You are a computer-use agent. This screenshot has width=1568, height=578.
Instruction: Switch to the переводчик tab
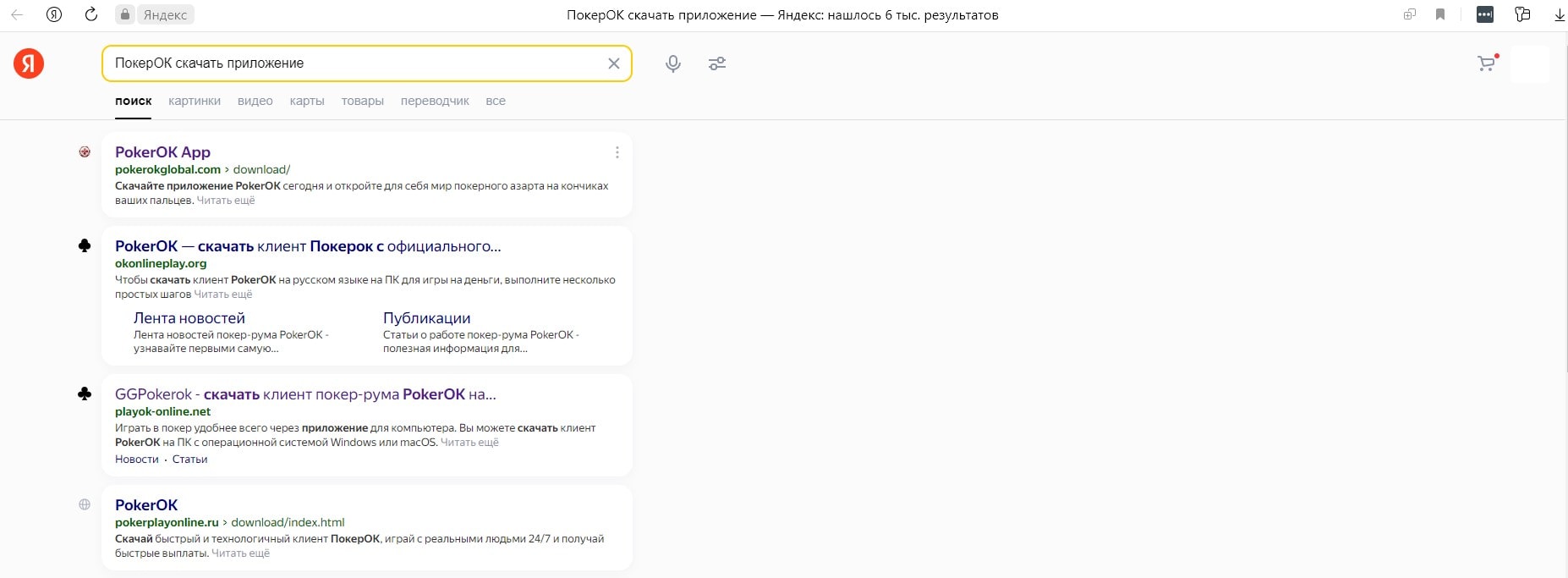point(435,101)
